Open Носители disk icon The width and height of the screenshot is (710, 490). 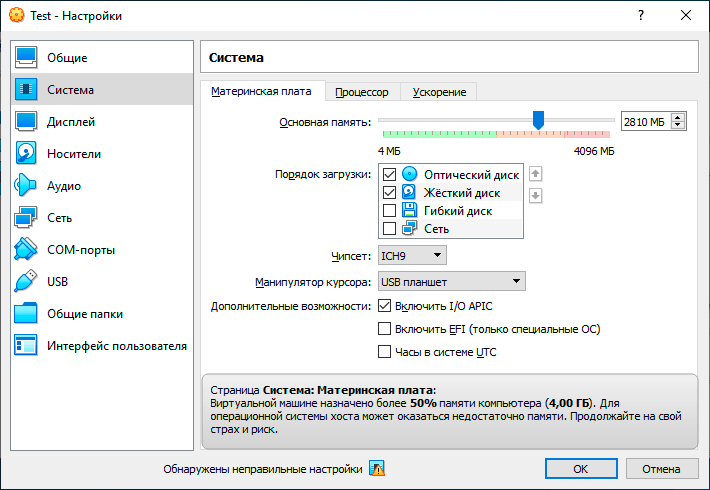click(x=26, y=154)
